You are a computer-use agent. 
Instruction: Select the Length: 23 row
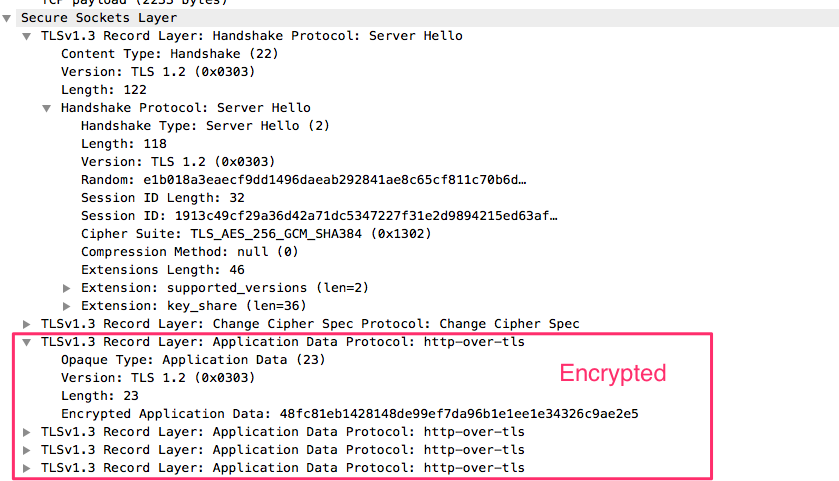tap(101, 396)
